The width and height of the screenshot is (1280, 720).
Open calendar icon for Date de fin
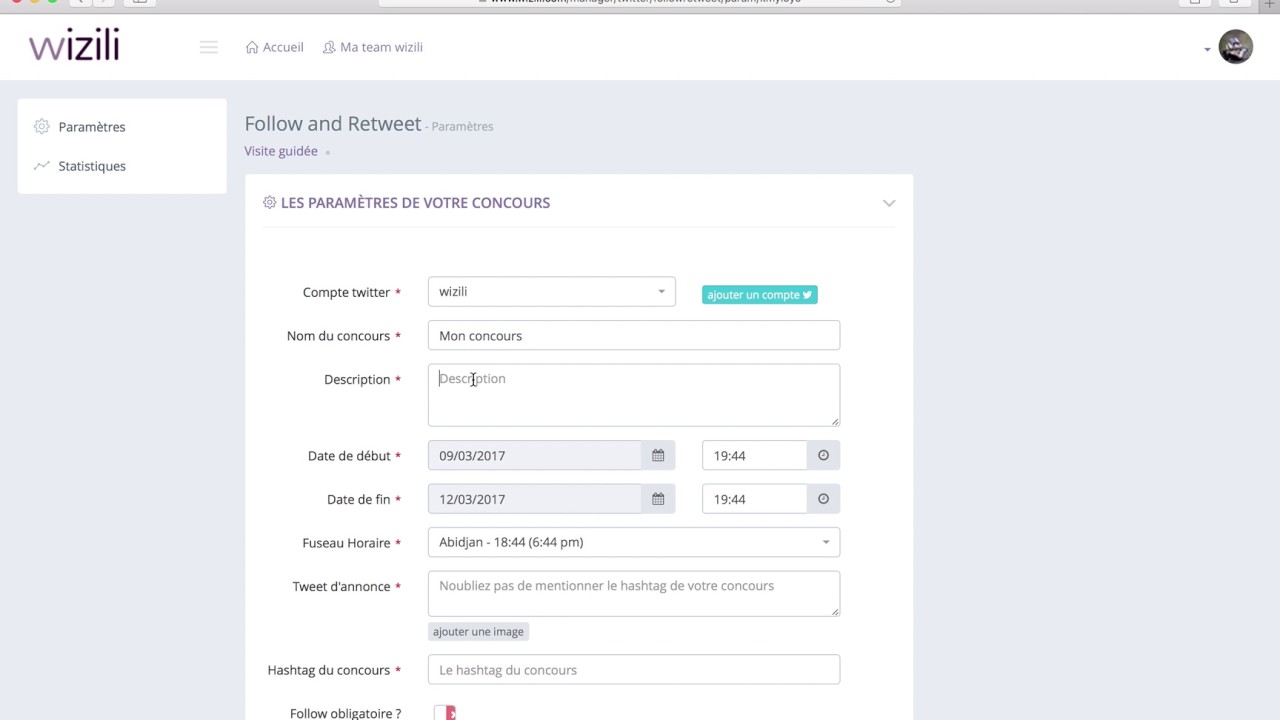click(658, 499)
